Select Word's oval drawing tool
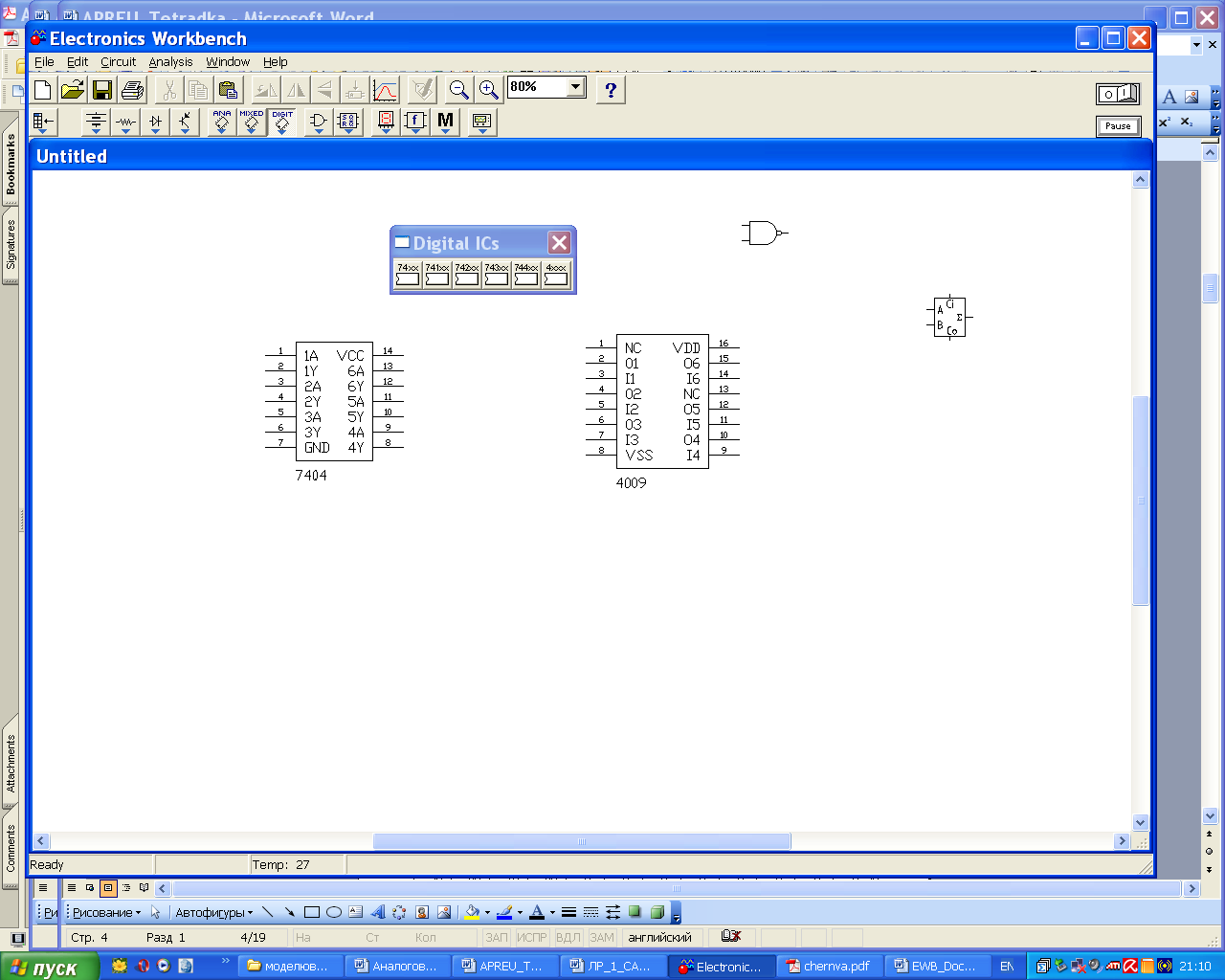1225x980 pixels. (334, 912)
